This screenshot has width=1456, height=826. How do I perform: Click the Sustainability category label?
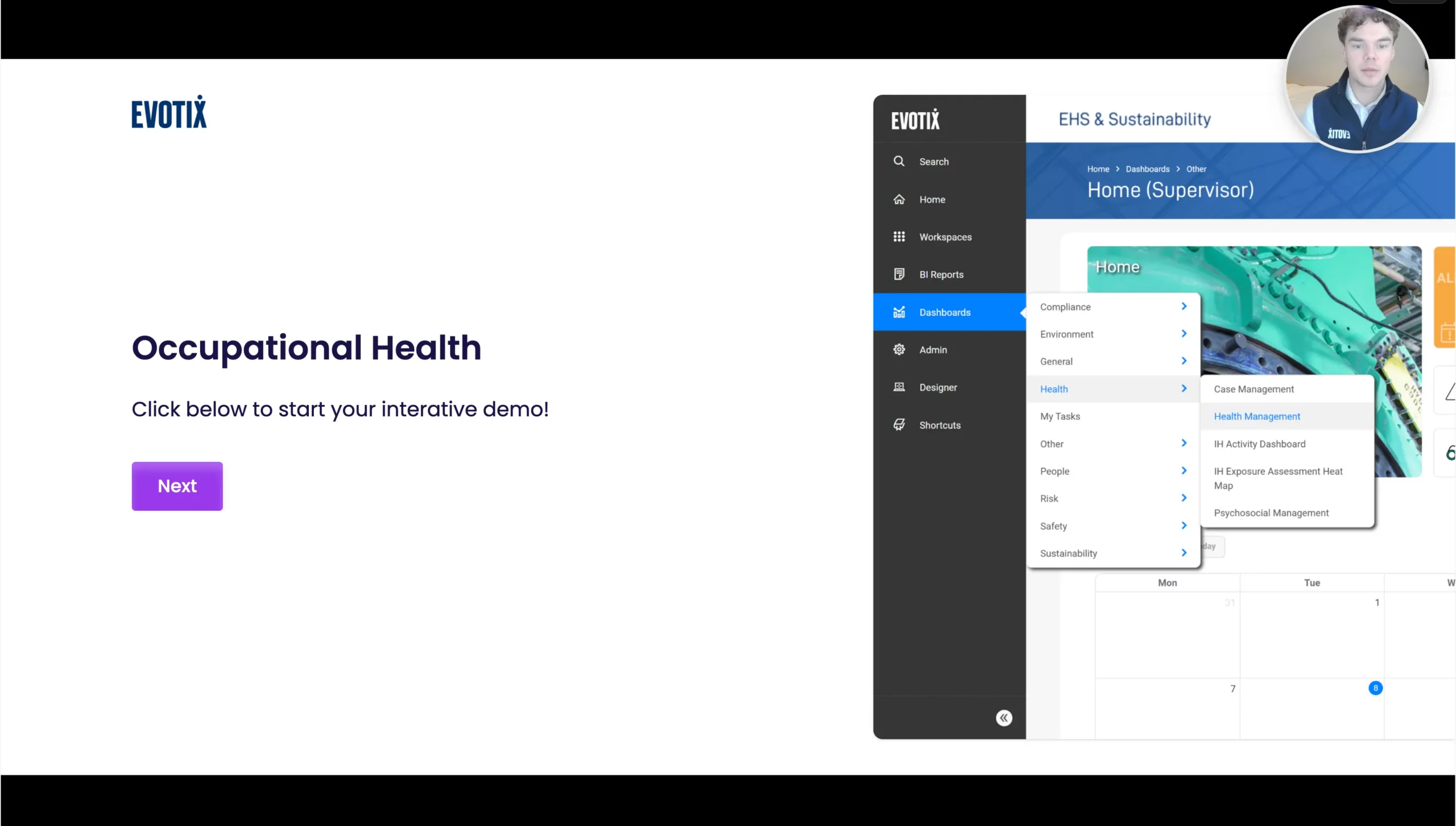[1068, 553]
